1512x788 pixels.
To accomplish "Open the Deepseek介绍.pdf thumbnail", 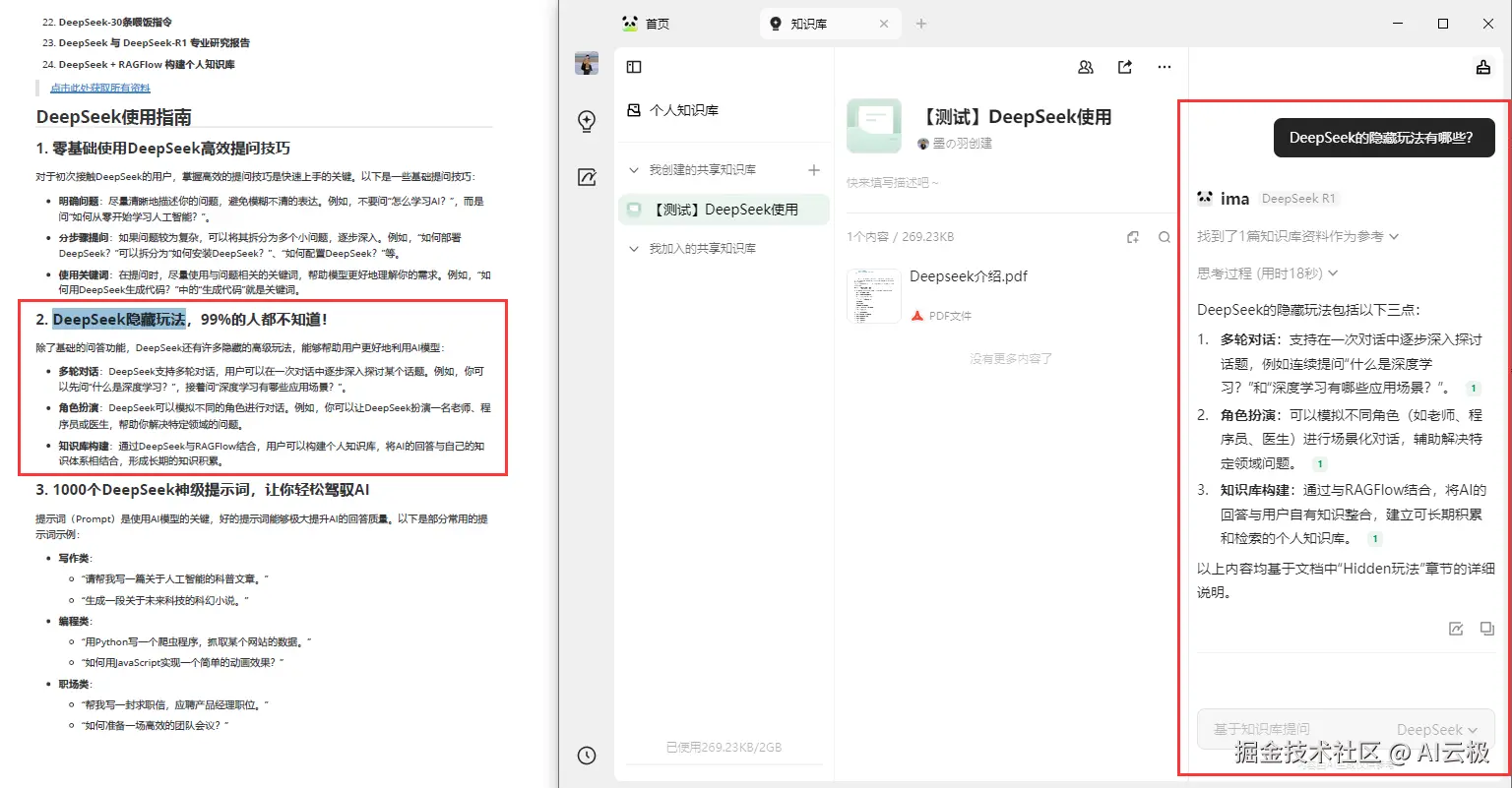I will (x=874, y=295).
